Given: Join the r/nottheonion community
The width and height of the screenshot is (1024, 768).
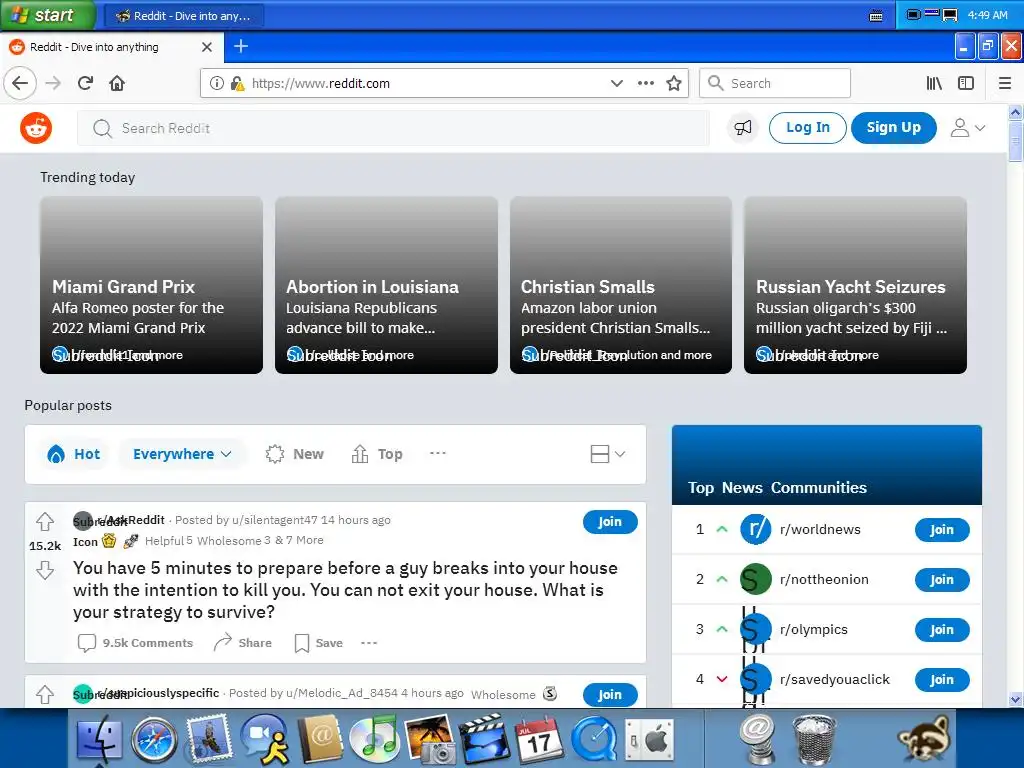Looking at the screenshot, I should pos(942,580).
